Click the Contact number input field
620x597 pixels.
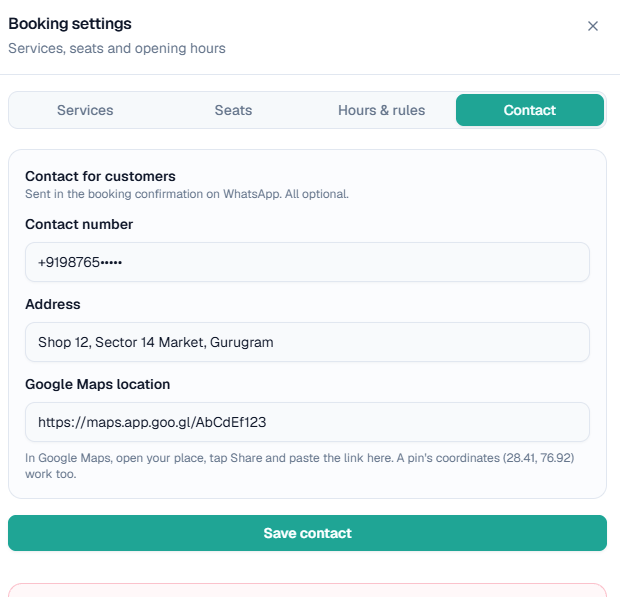307,262
